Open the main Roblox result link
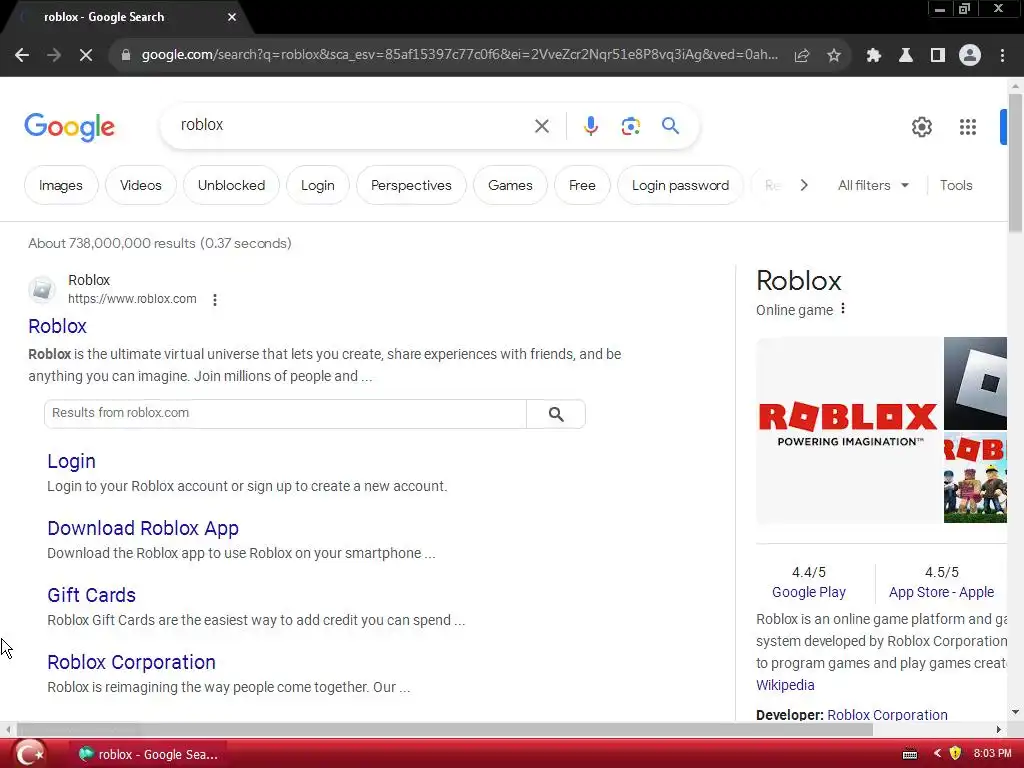The width and height of the screenshot is (1024, 768). point(57,327)
